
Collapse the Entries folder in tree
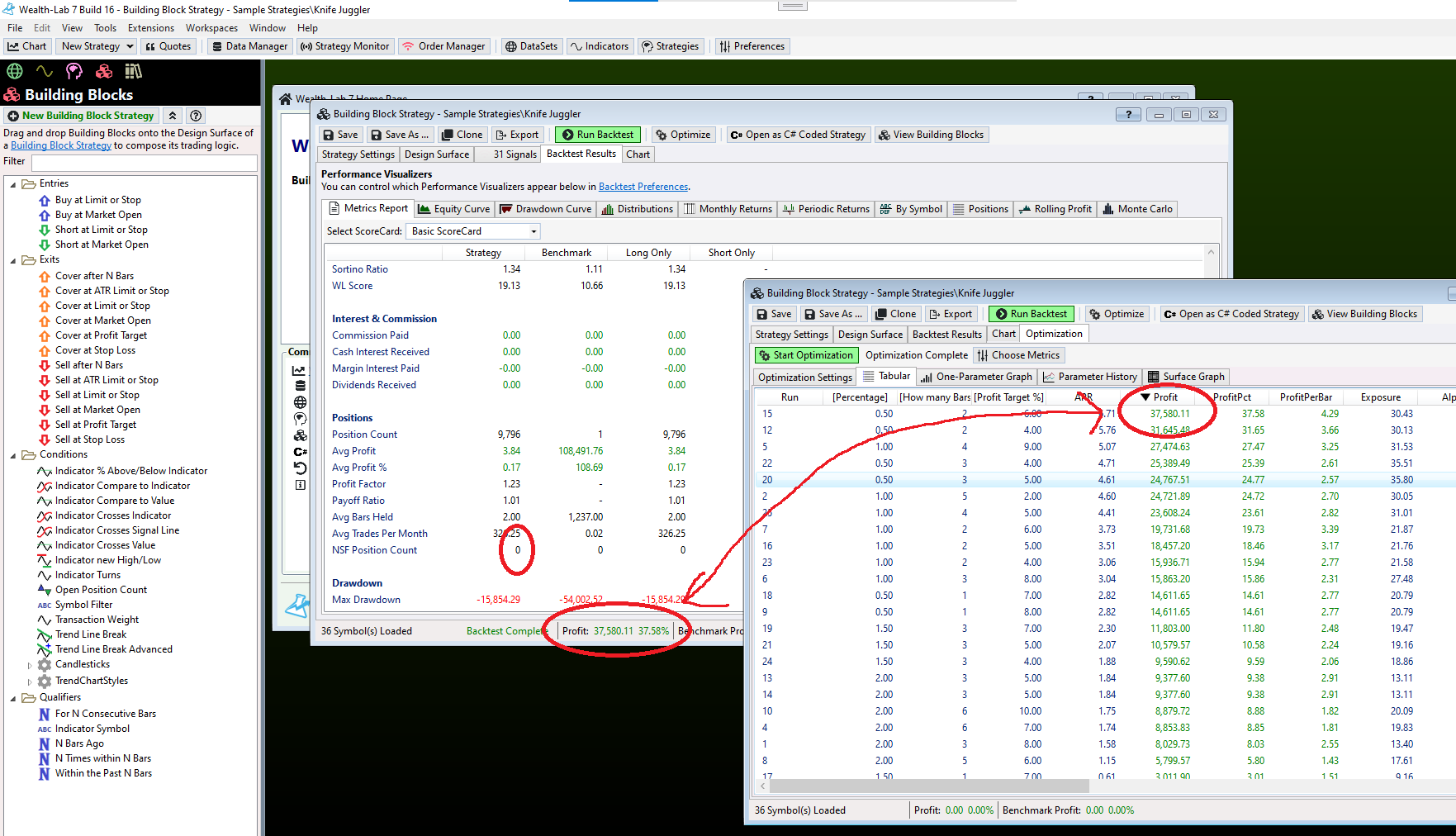click(x=13, y=184)
